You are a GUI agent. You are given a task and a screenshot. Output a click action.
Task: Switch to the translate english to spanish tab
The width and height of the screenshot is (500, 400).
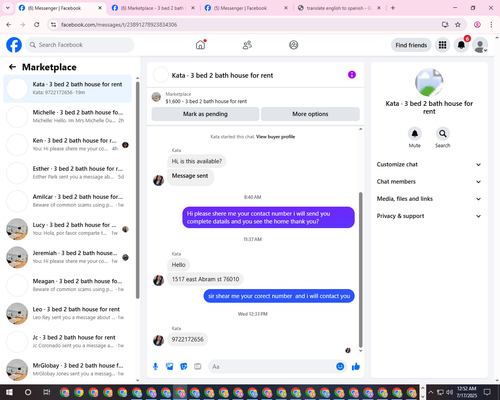pyautogui.click(x=339, y=8)
